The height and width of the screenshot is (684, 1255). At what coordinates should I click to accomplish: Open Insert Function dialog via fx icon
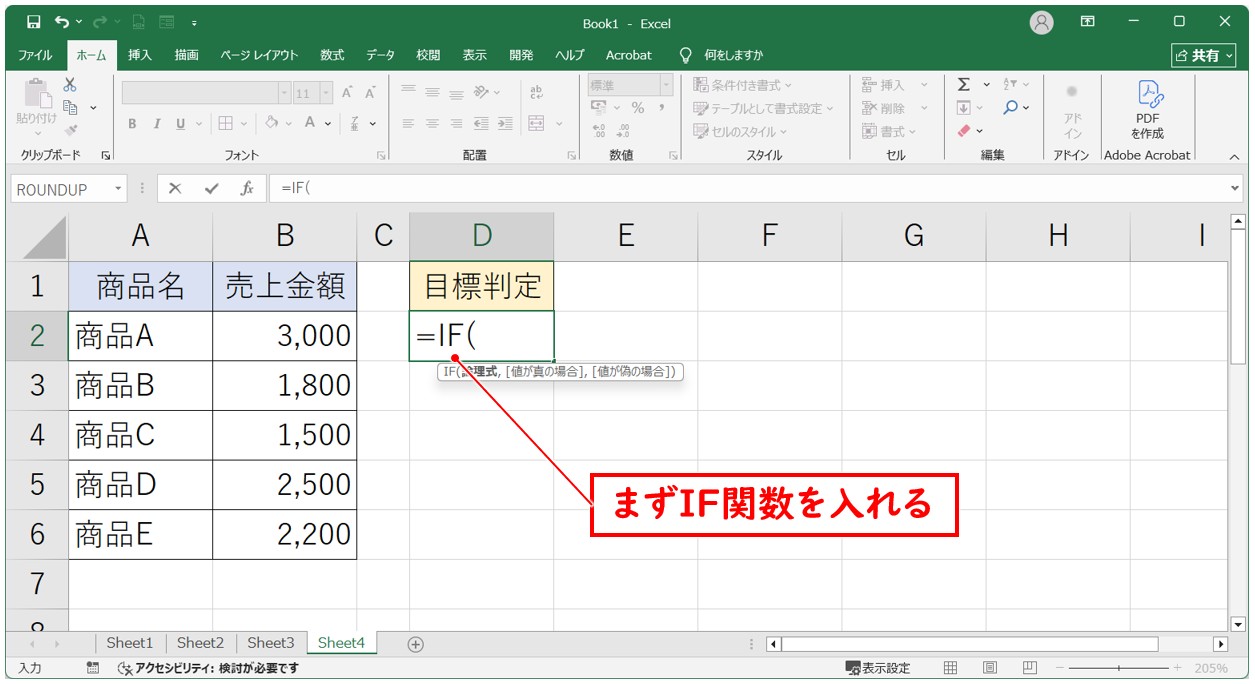(x=247, y=189)
